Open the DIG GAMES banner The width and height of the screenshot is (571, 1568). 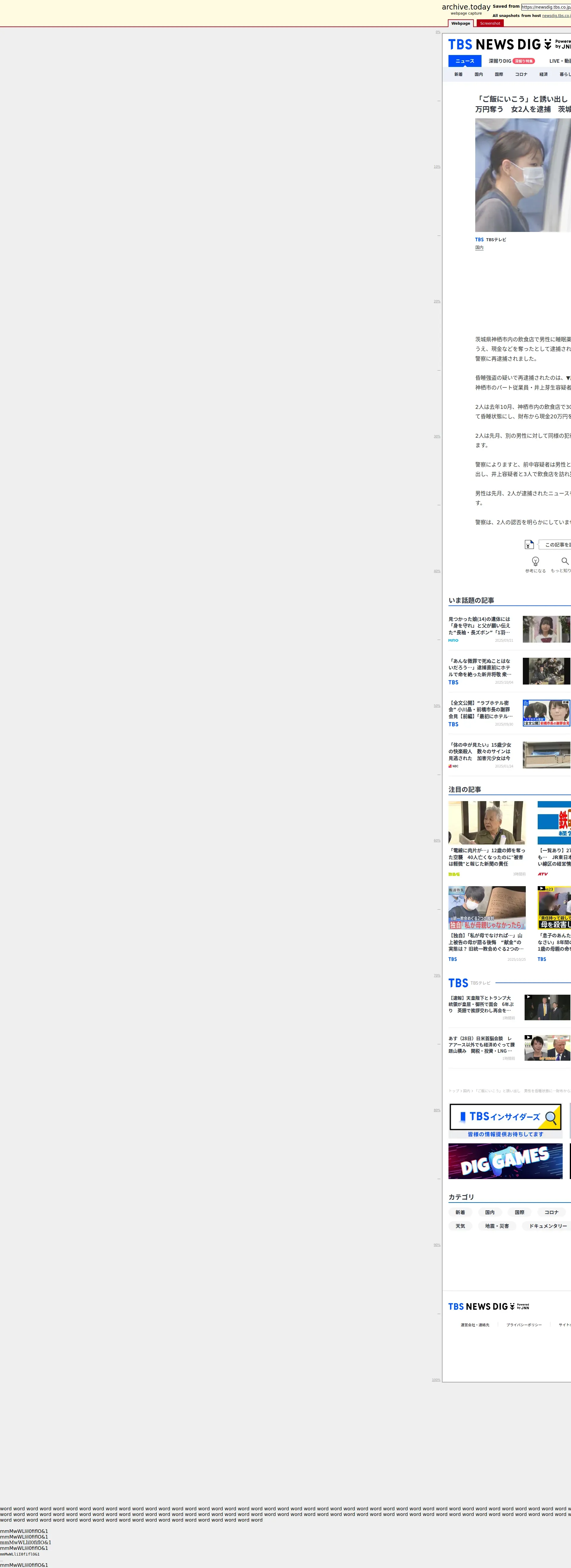click(505, 1161)
